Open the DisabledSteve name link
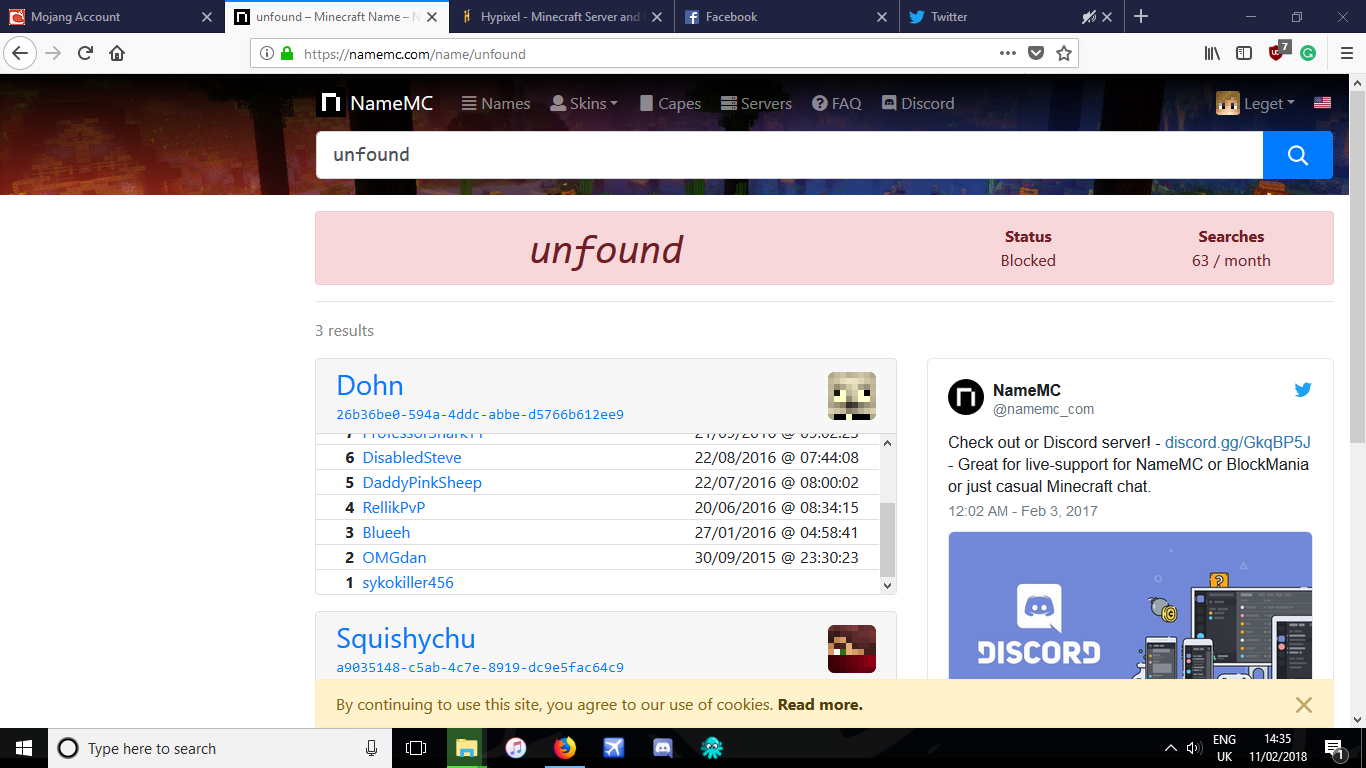 (412, 457)
